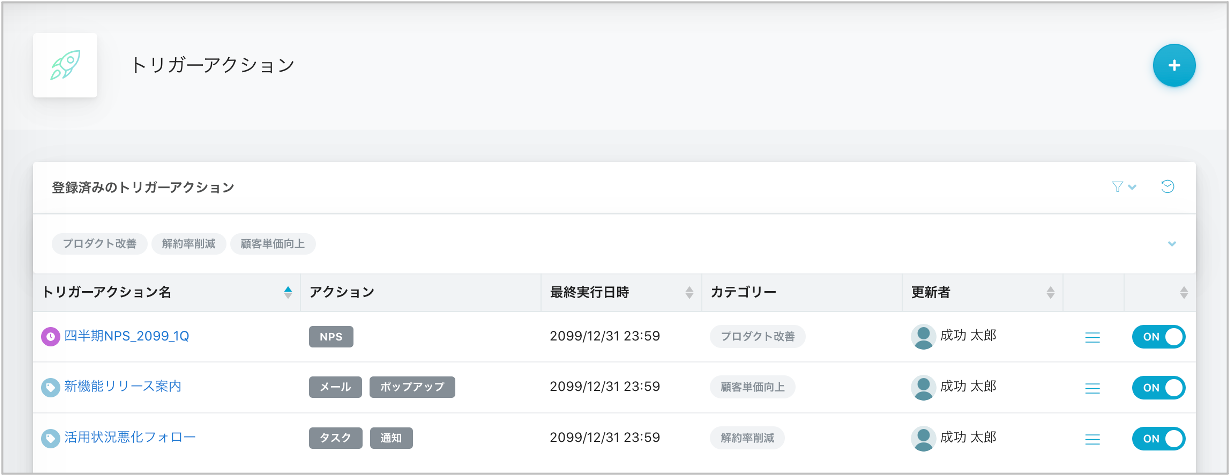The width and height of the screenshot is (1230, 476).
Task: Click the ポップアップ action badge
Action: 412,387
